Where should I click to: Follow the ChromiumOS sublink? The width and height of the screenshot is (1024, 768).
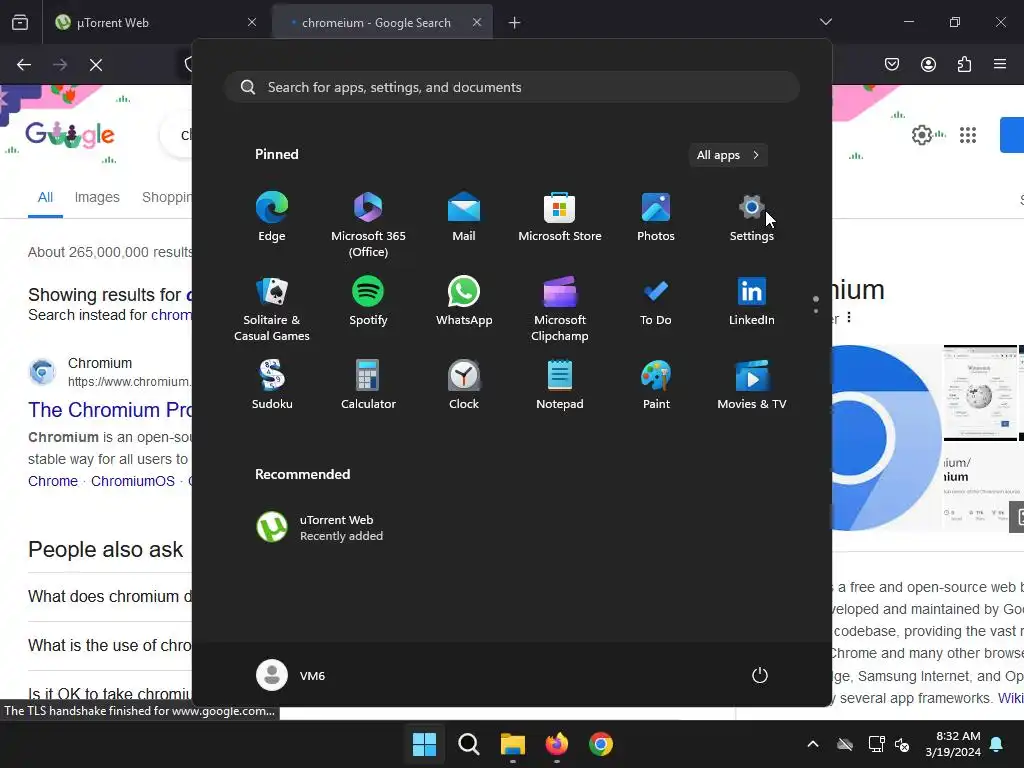click(133, 481)
